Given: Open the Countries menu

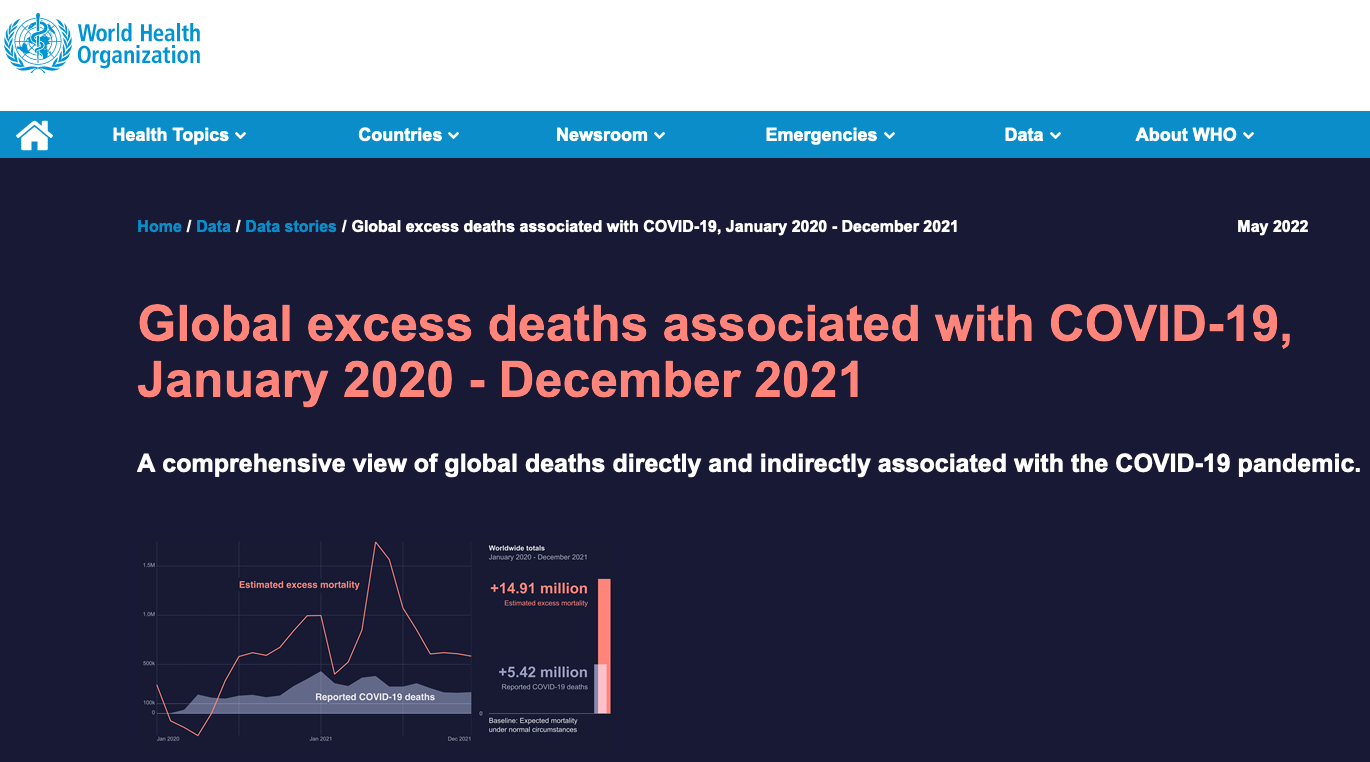Looking at the screenshot, I should click(408, 135).
